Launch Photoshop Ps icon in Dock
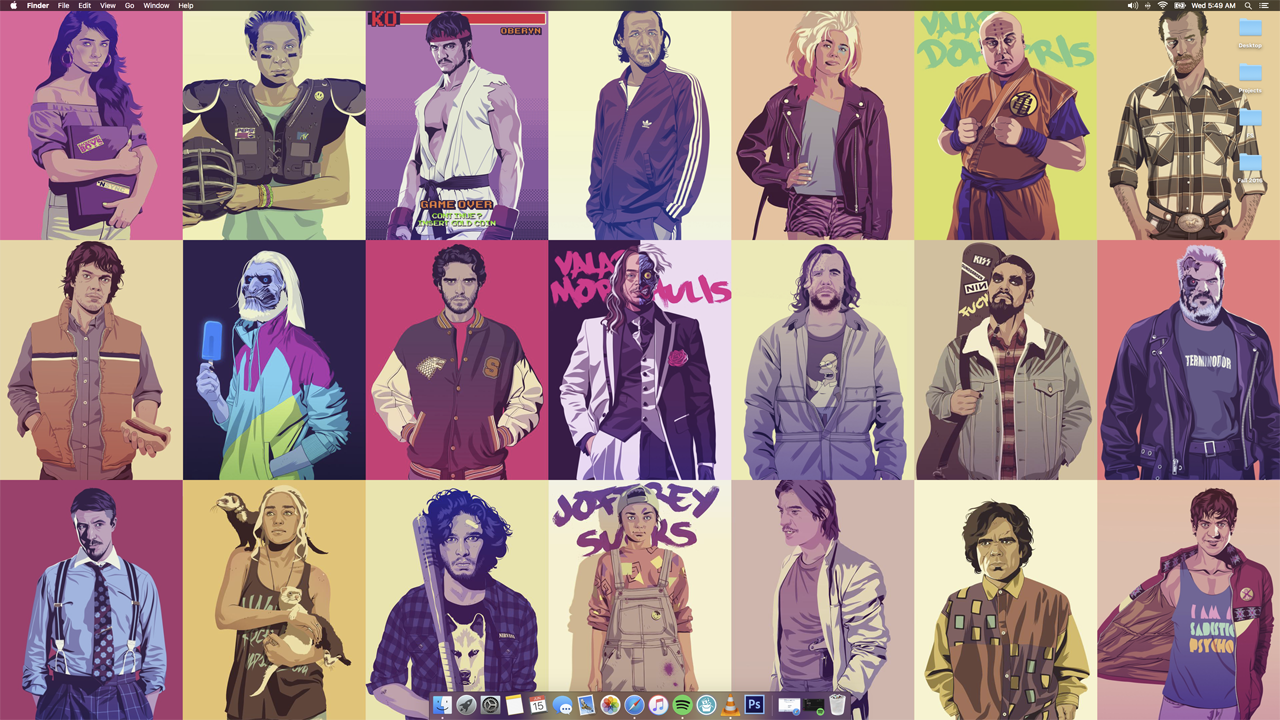The image size is (1280, 720). (x=754, y=705)
